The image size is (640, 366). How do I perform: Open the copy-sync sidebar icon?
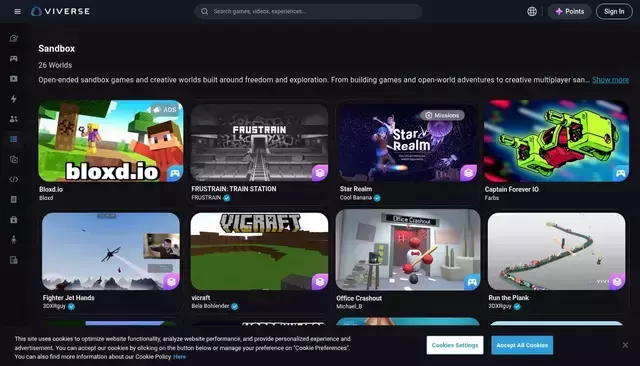pyautogui.click(x=13, y=160)
